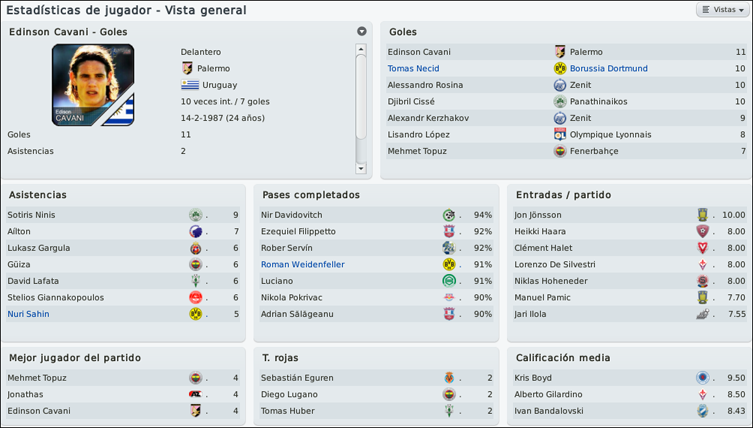Click Panathinaikos badge next to Djibril Cissé

pos(560,101)
